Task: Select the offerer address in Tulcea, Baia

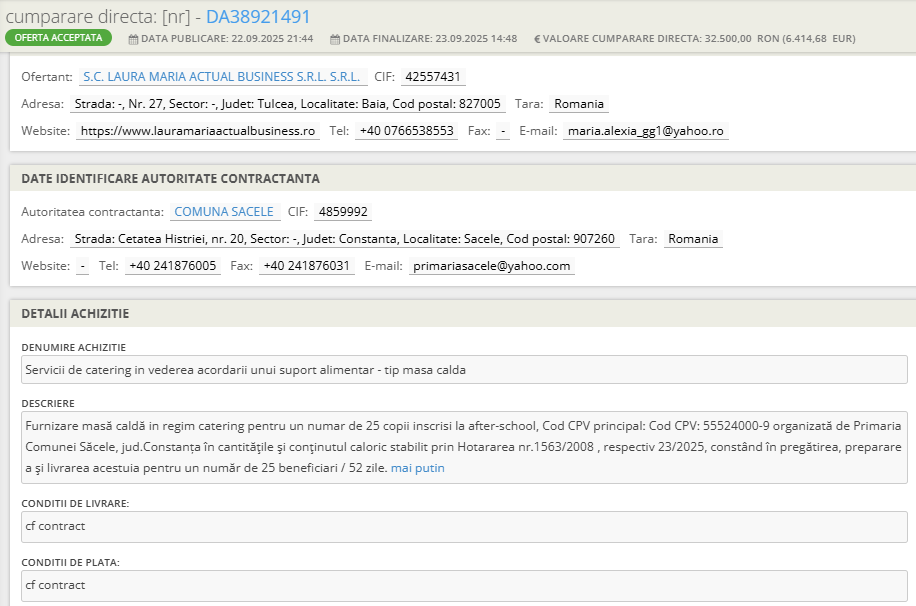Action: (x=287, y=104)
